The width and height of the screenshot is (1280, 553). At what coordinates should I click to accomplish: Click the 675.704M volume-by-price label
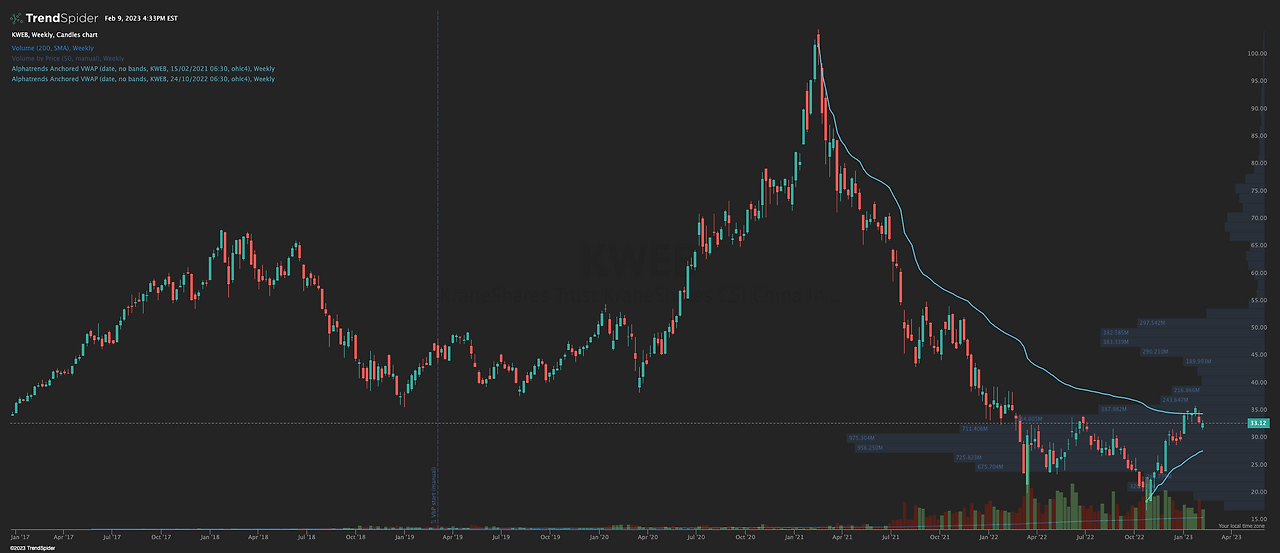[989, 466]
